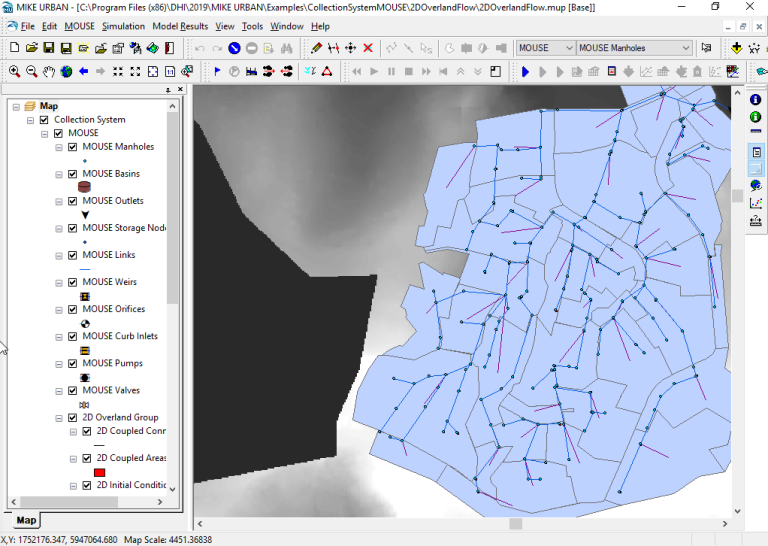Open the Tools menu
The height and width of the screenshot is (546, 768).
[x=252, y=26]
